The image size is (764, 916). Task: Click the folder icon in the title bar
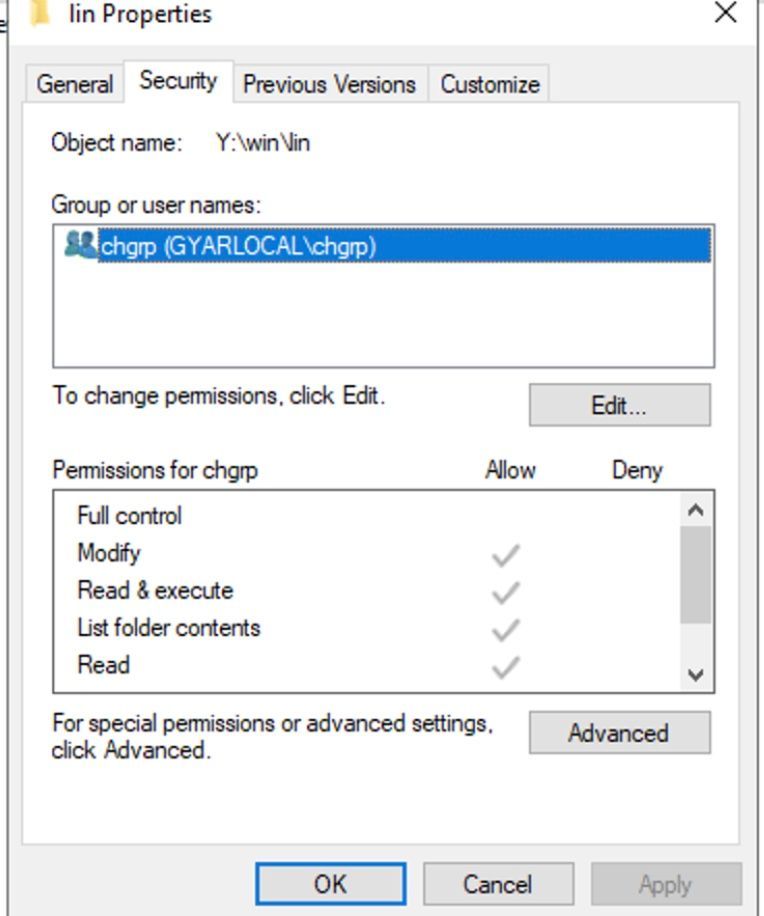click(x=41, y=13)
